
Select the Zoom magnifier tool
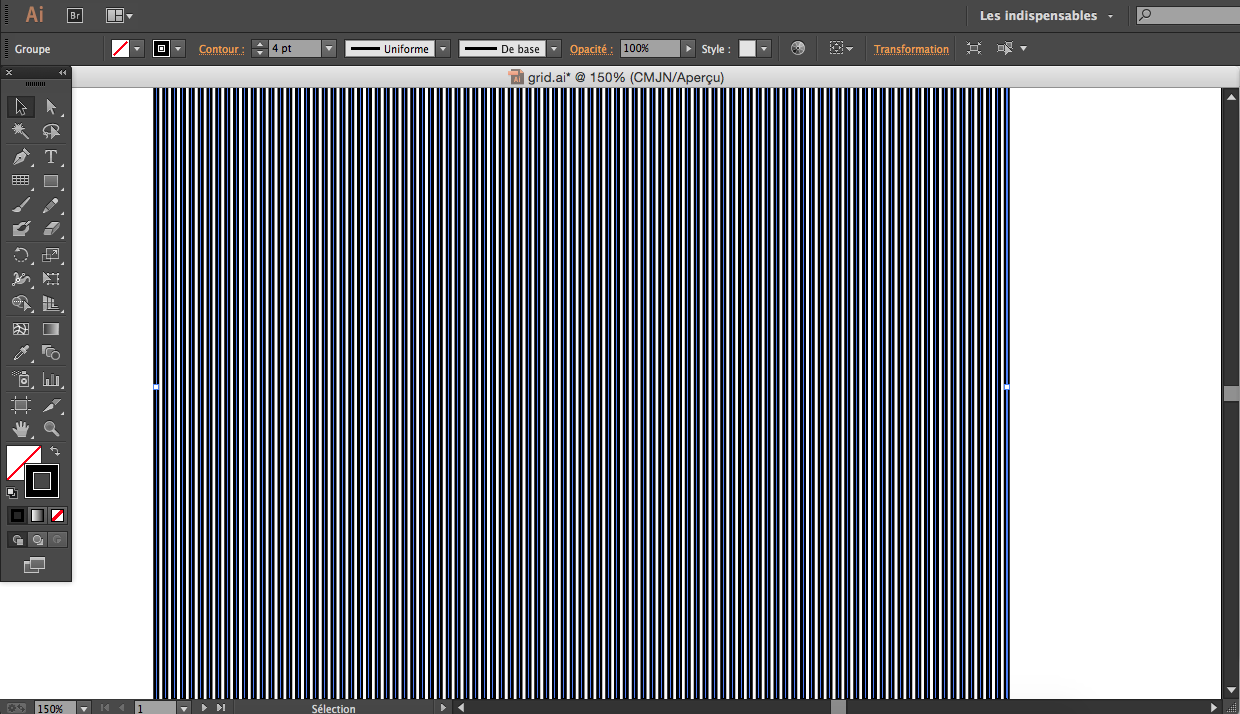click(51, 429)
